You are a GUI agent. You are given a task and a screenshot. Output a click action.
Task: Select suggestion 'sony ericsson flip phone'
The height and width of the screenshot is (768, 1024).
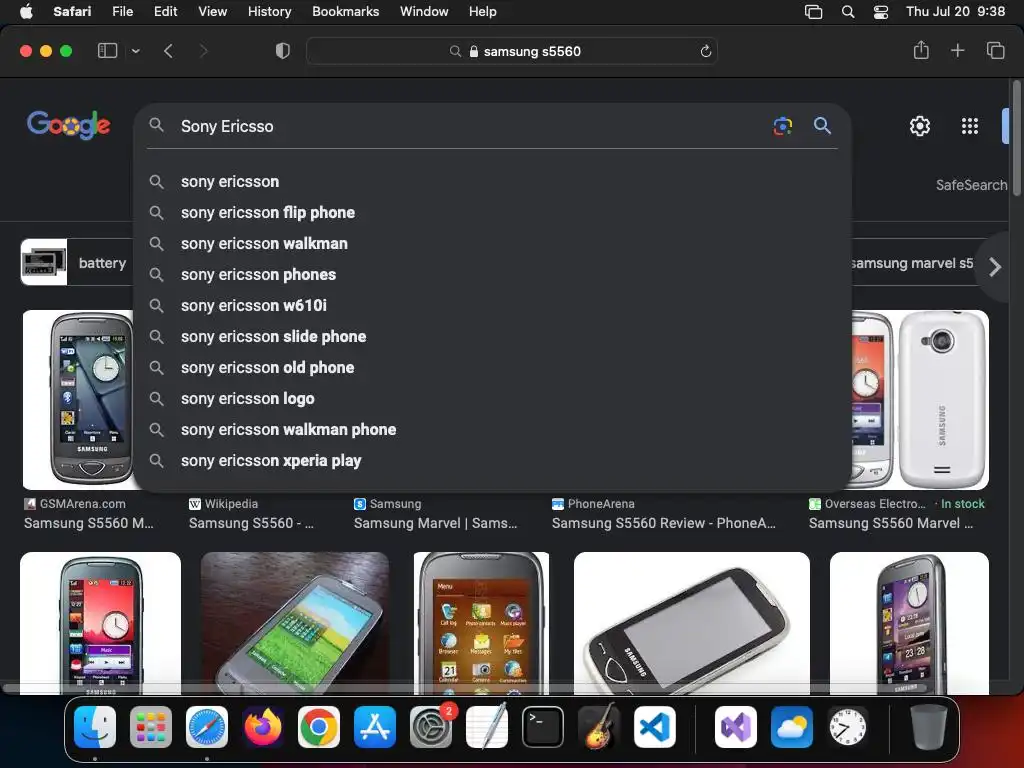[492, 212]
